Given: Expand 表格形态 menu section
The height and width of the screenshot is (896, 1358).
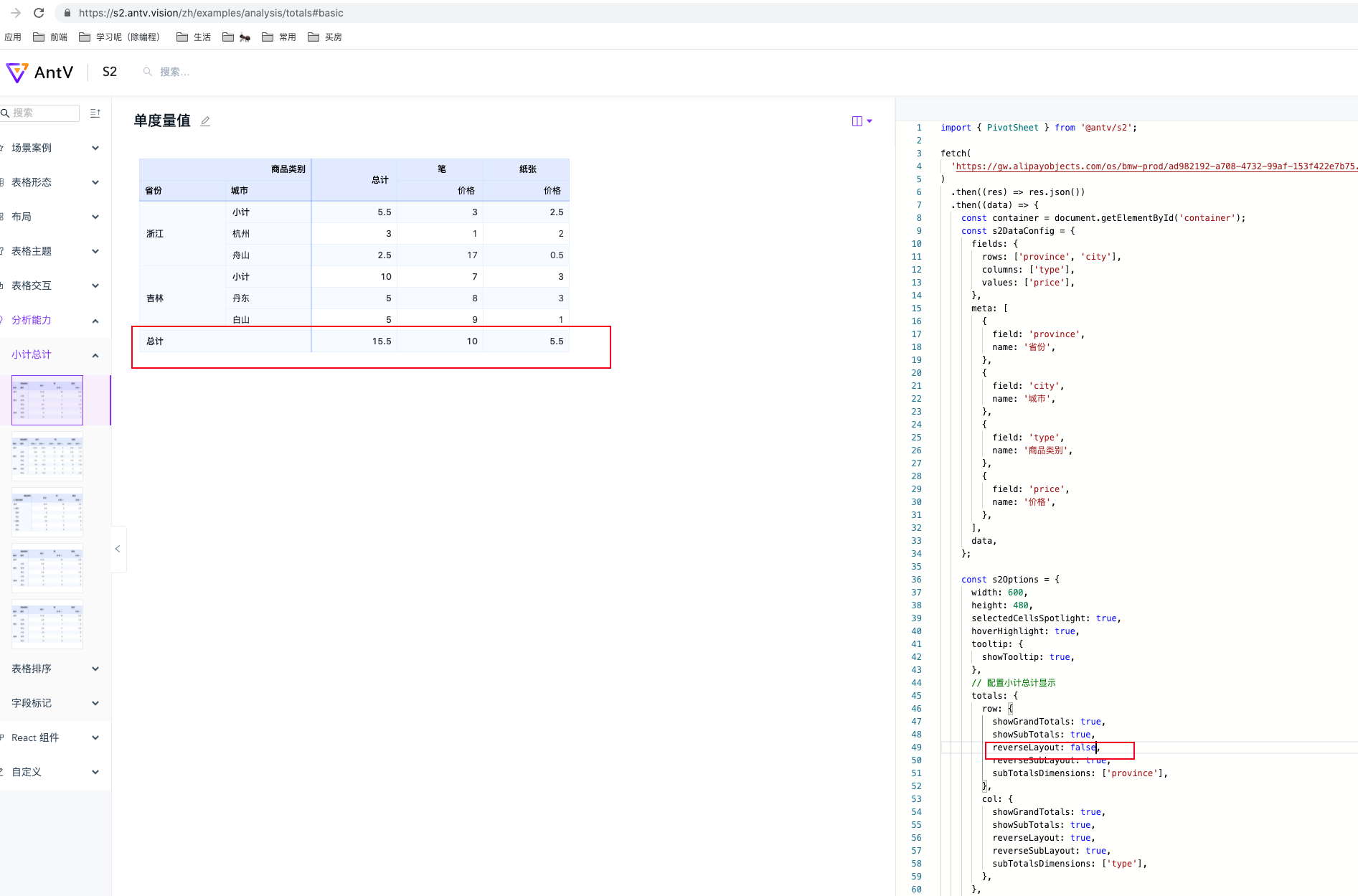Looking at the screenshot, I should [55, 182].
